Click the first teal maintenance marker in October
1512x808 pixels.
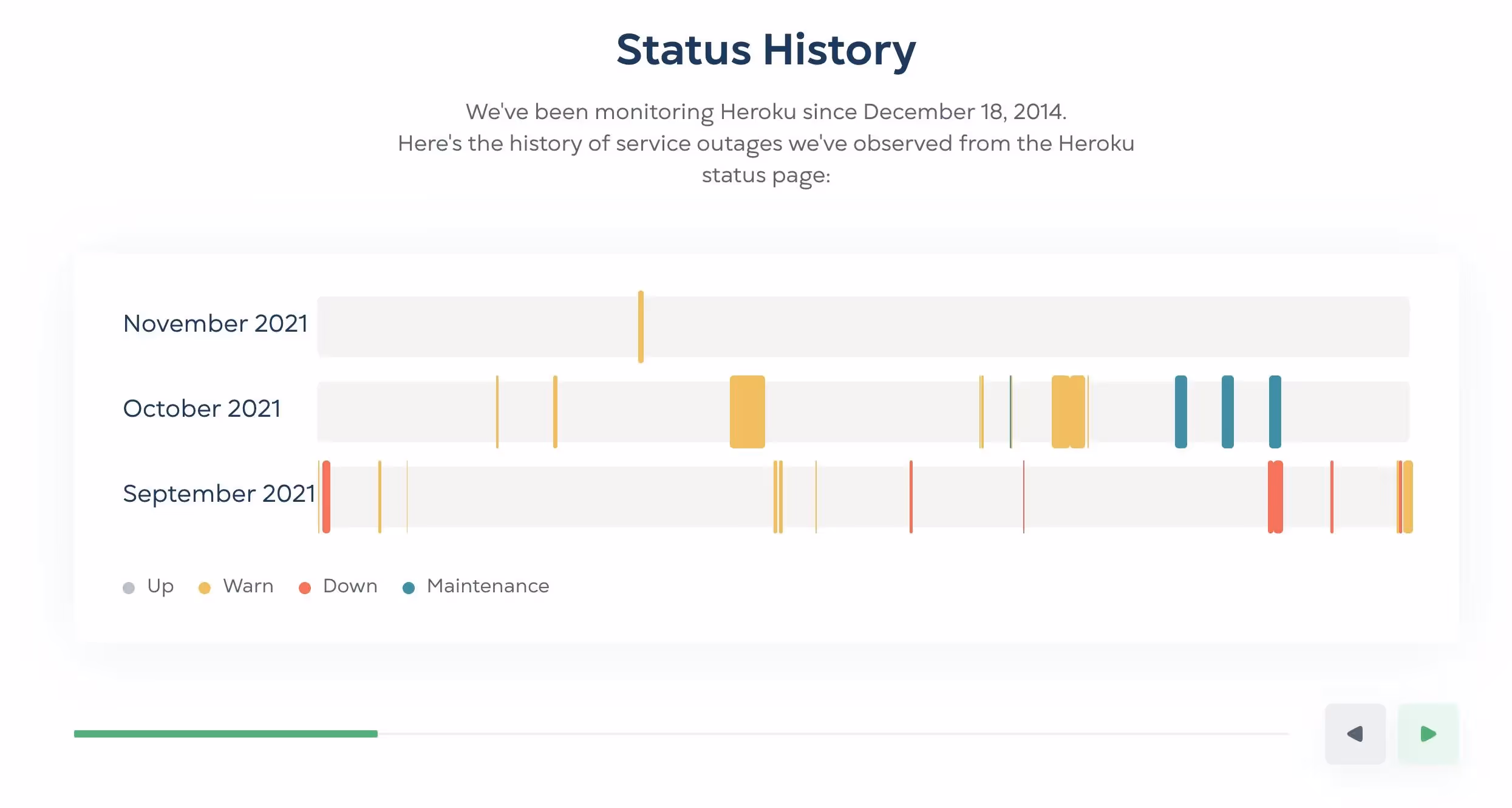tap(1180, 411)
